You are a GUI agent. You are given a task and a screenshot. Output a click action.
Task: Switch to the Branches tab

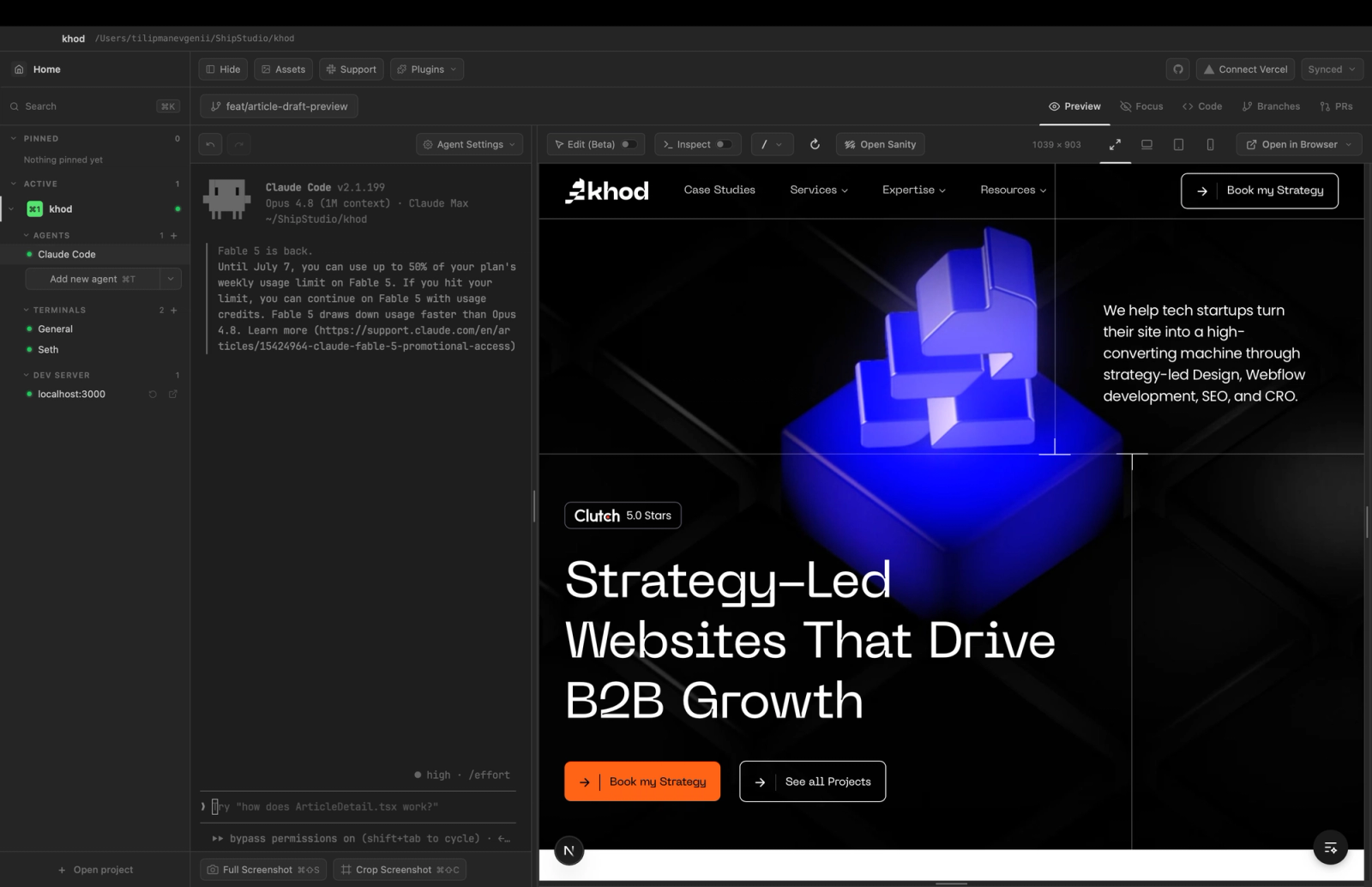click(1271, 106)
